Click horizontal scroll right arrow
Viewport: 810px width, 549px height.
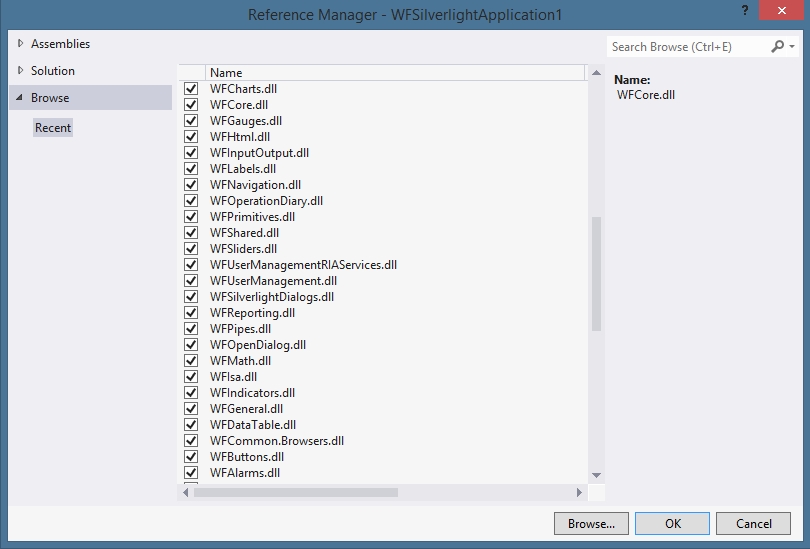[579, 492]
